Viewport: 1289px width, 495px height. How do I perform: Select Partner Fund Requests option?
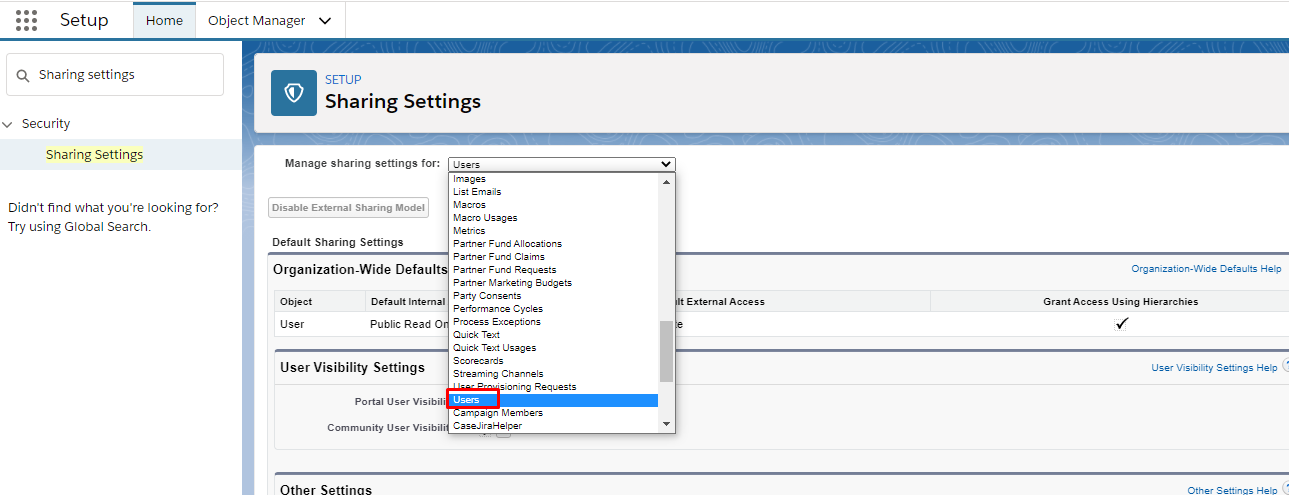(x=553, y=270)
